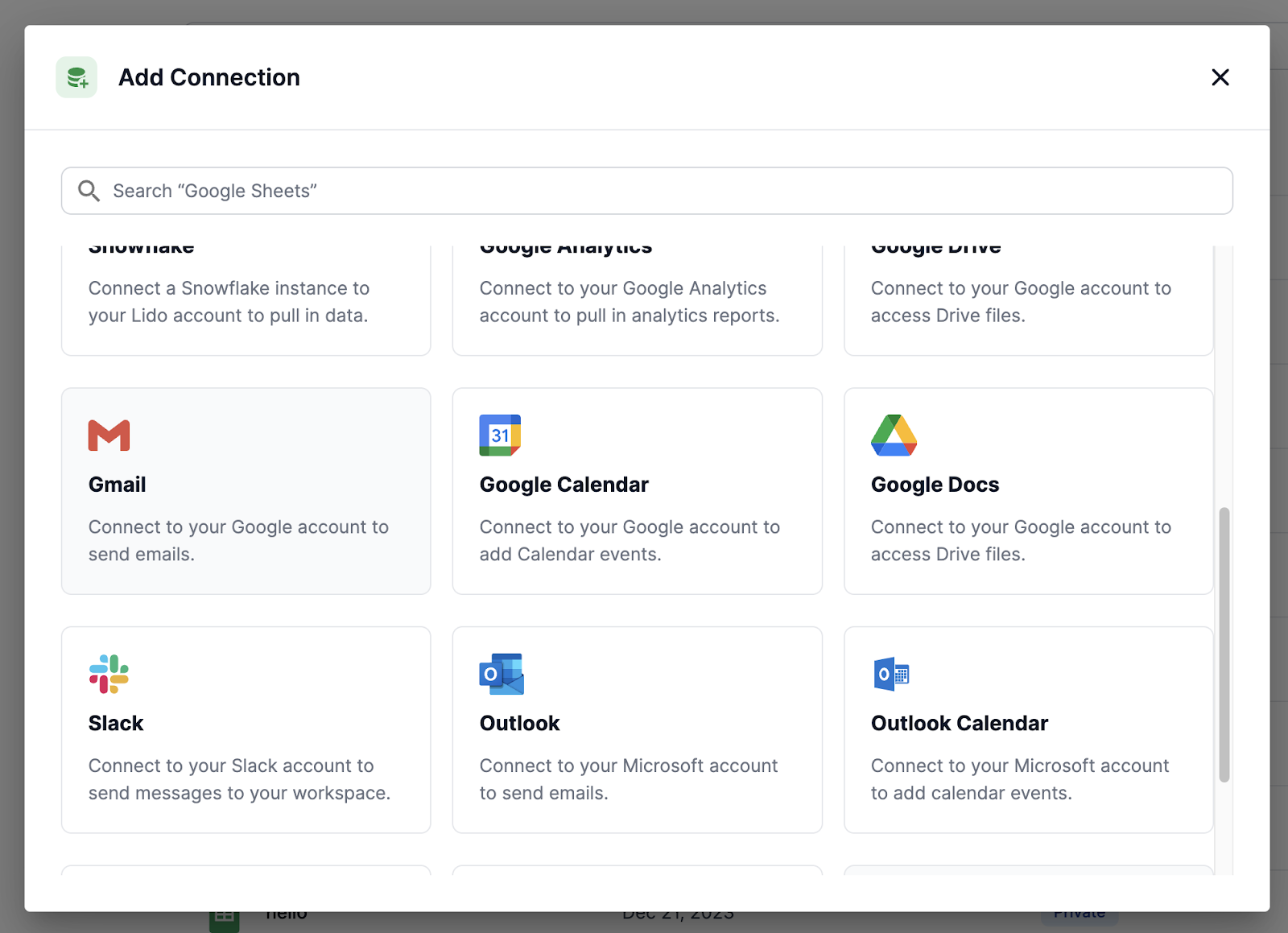Click the Google Calendar 31 icon
1288x933 pixels.
(500, 436)
